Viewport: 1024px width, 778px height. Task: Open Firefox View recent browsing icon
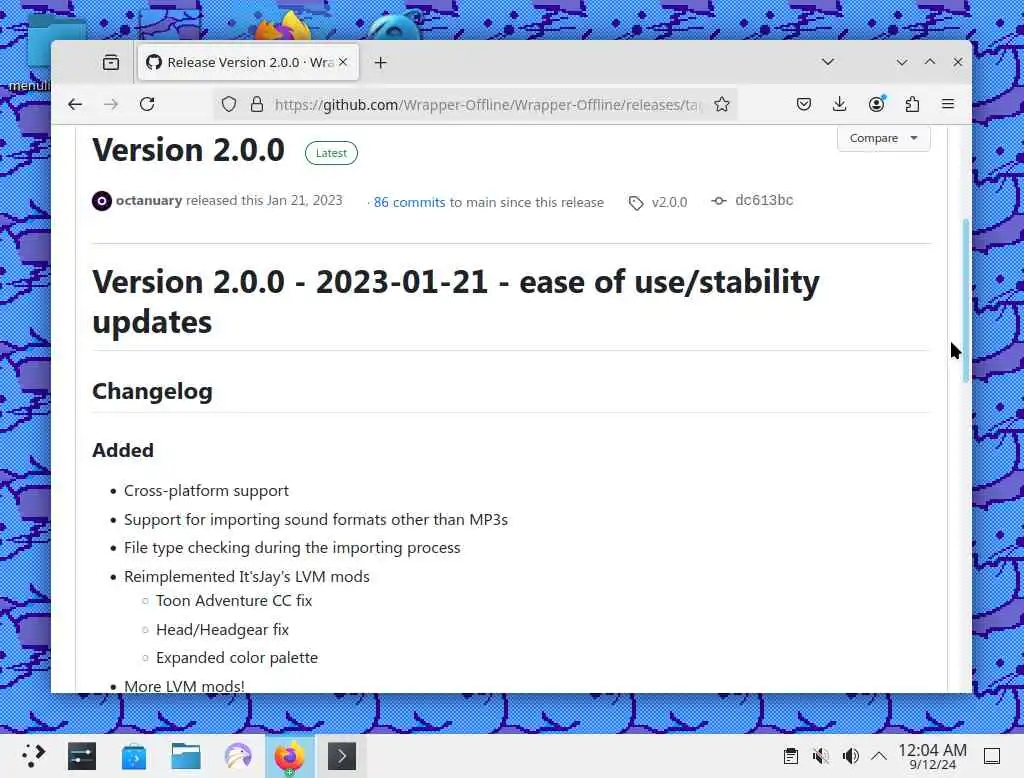pyautogui.click(x=111, y=62)
